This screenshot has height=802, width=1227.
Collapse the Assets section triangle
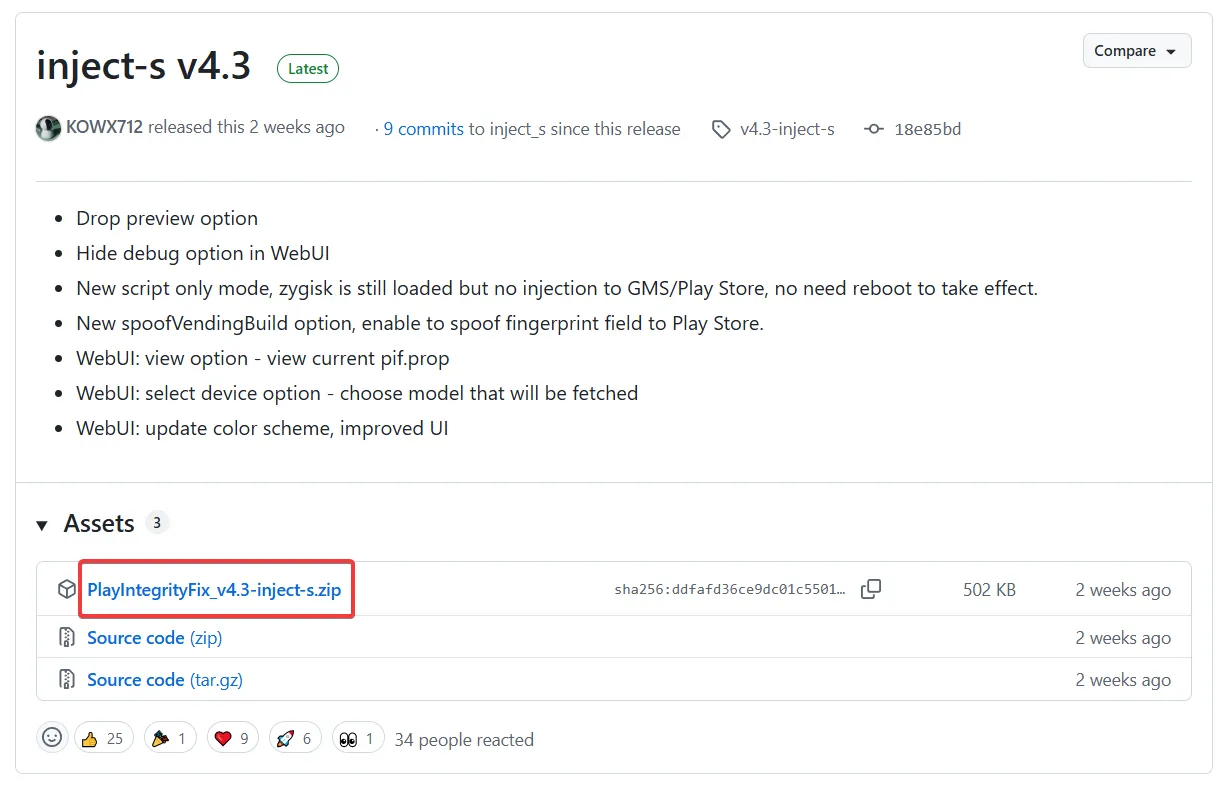pyautogui.click(x=42, y=524)
